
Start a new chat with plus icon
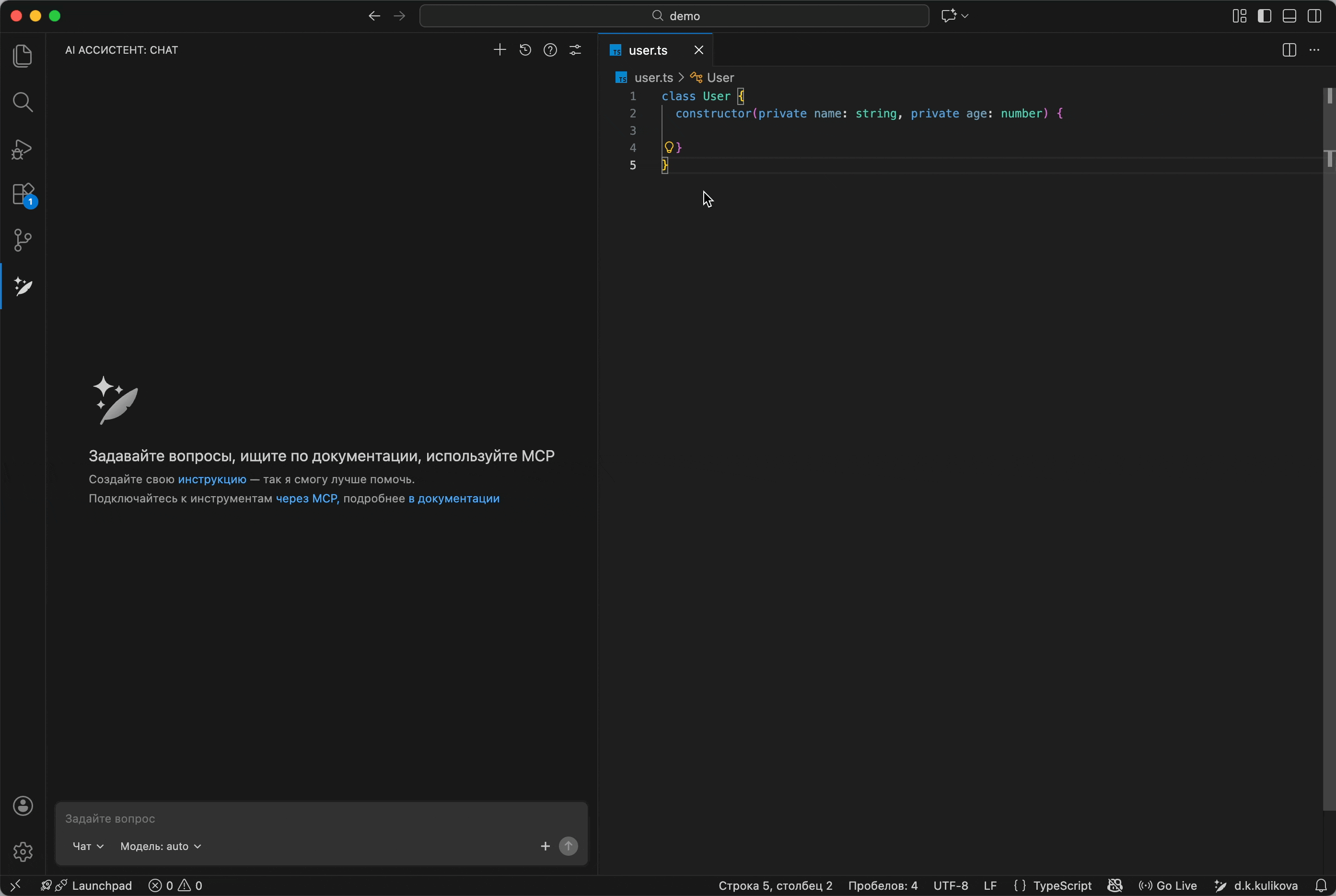click(x=500, y=50)
